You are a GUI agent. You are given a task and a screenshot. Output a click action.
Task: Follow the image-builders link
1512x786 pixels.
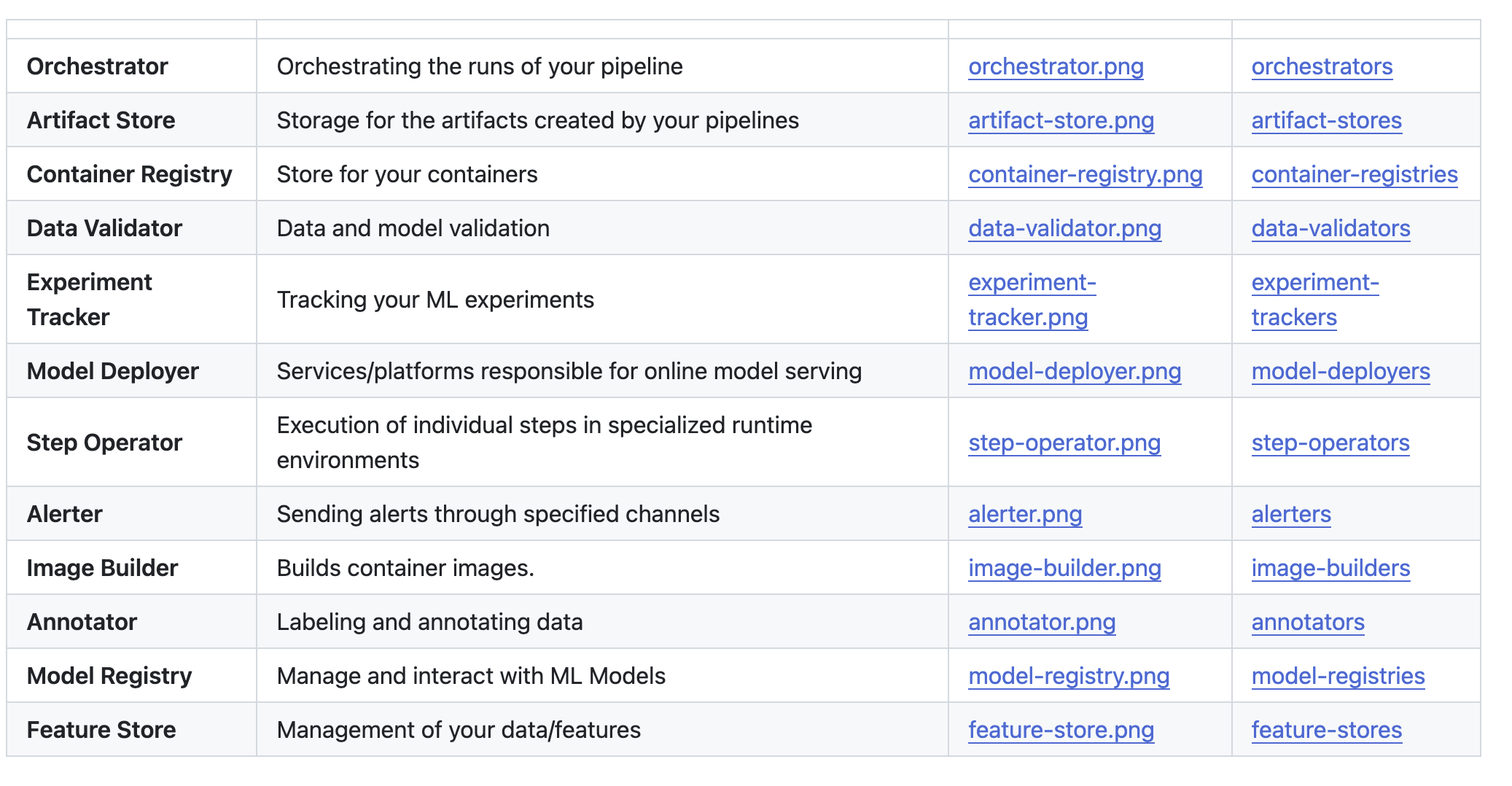[x=1330, y=568]
